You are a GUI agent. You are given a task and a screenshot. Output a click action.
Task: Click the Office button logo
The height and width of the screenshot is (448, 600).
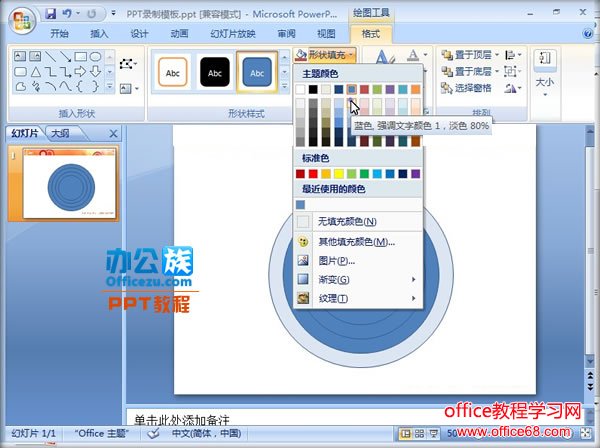click(x=22, y=20)
